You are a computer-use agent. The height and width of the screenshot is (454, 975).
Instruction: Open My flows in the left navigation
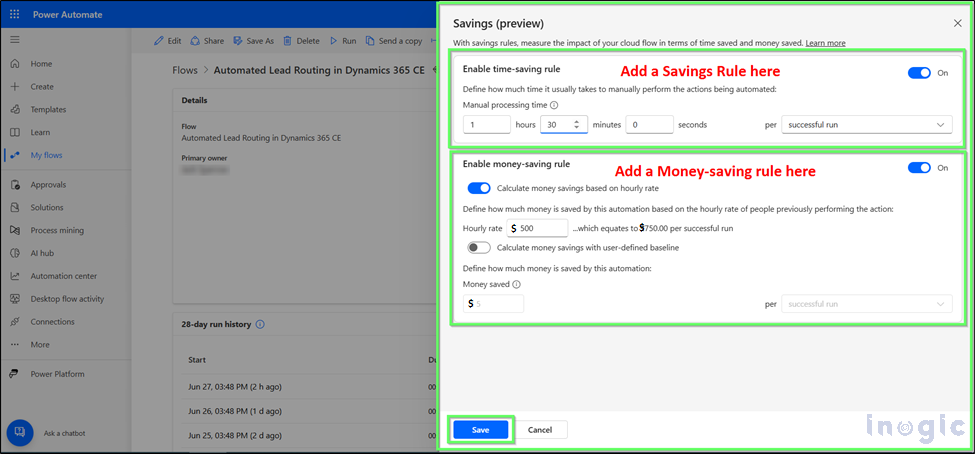point(47,155)
